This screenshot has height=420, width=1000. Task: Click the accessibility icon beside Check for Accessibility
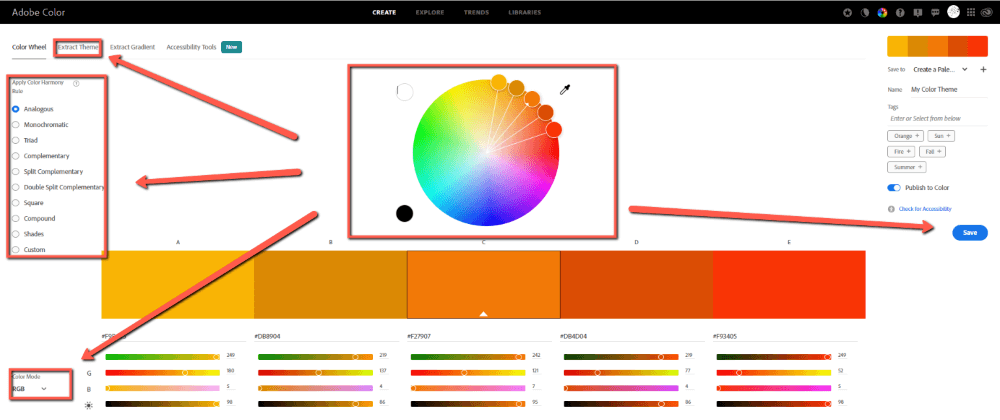(891, 209)
